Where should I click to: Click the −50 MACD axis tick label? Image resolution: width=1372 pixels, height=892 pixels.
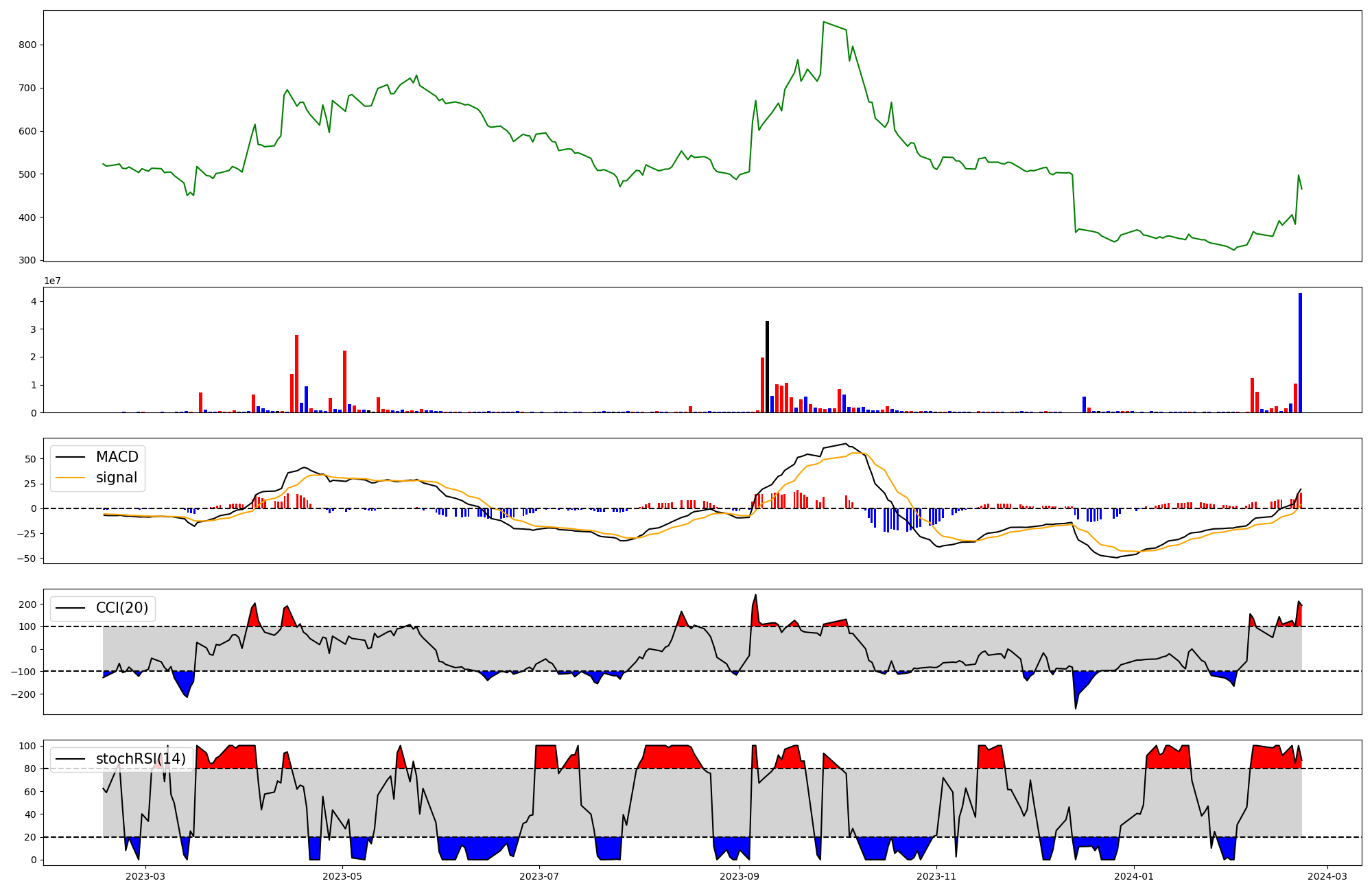(27, 559)
